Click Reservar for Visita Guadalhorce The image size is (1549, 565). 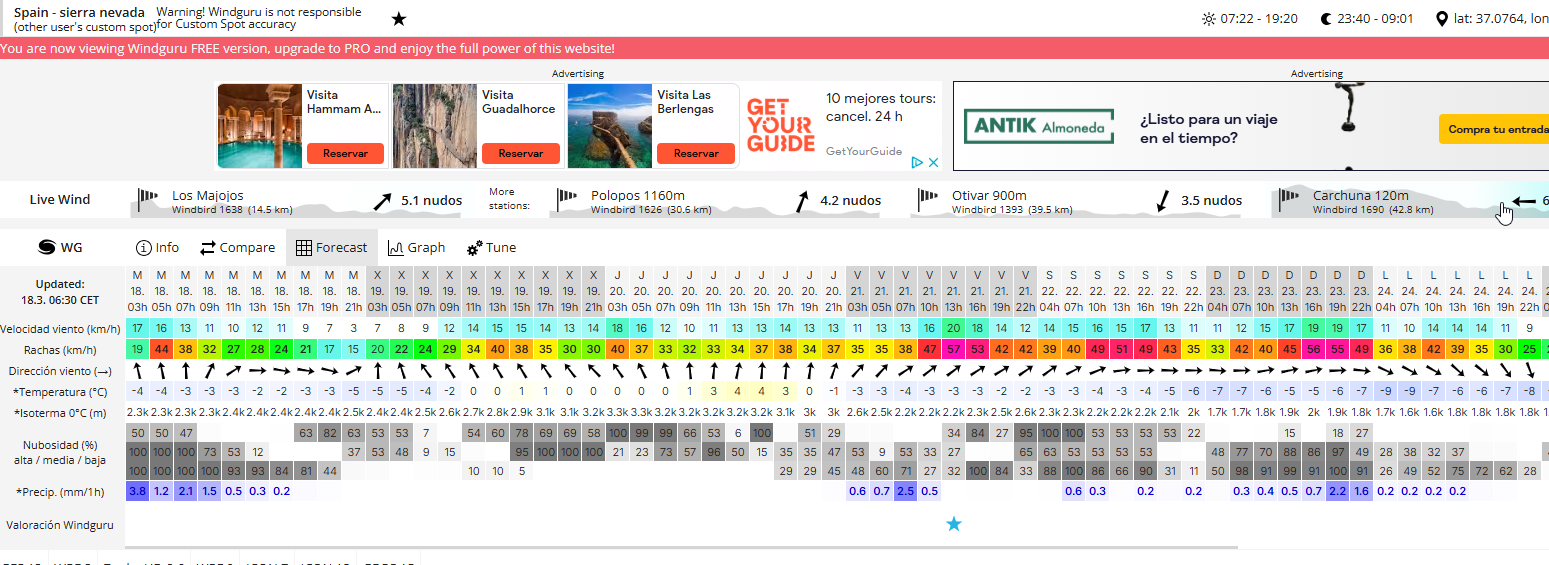[x=520, y=154]
